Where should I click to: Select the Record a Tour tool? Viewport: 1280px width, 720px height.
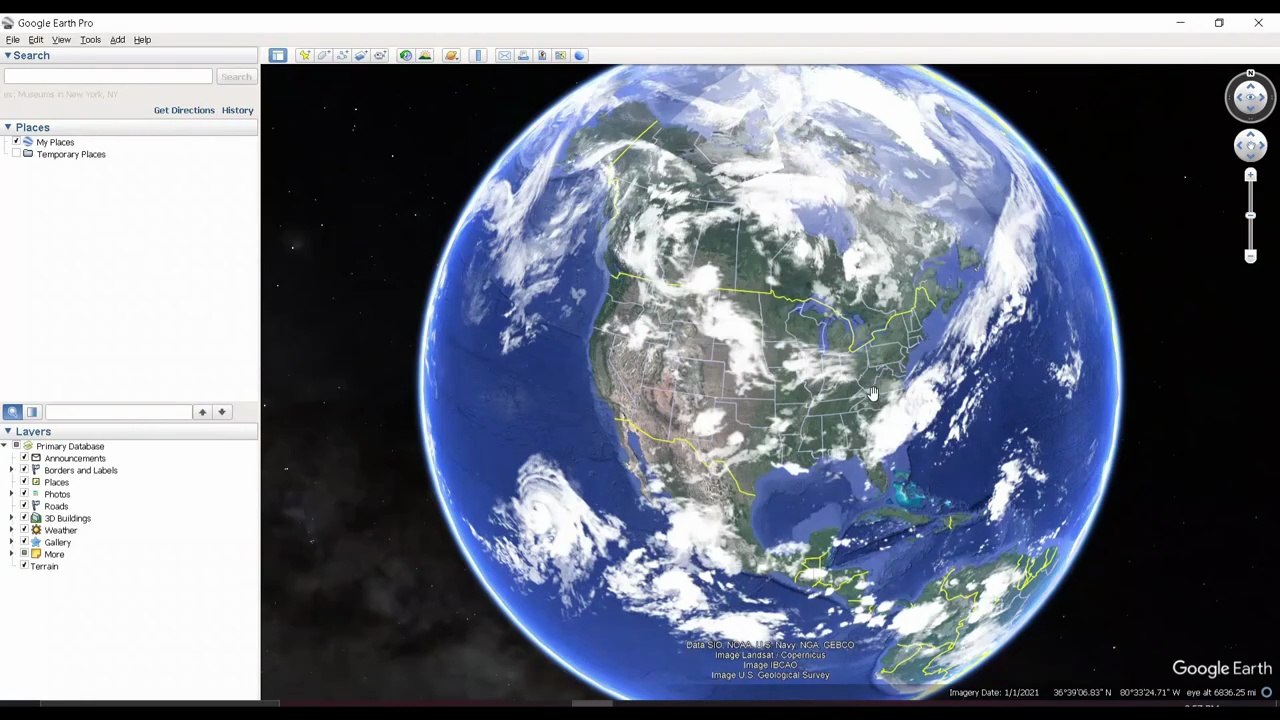380,55
